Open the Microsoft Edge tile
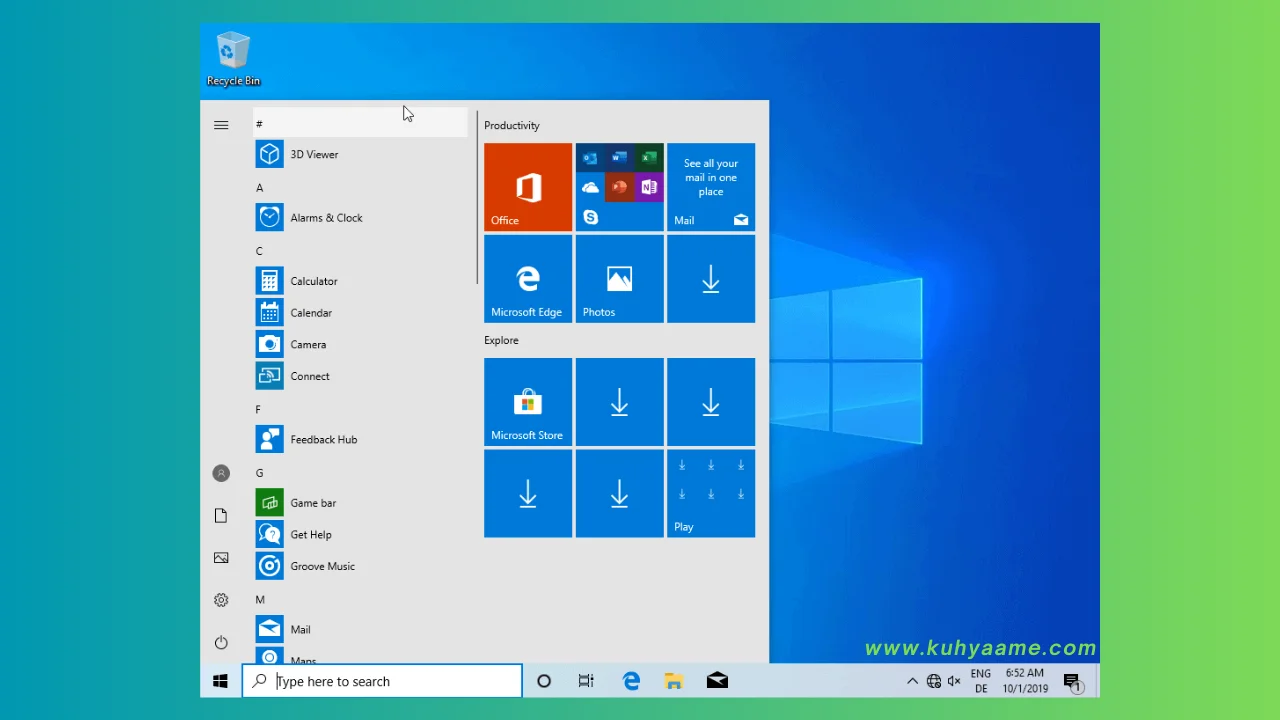Image resolution: width=1280 pixels, height=720 pixels. [528, 279]
